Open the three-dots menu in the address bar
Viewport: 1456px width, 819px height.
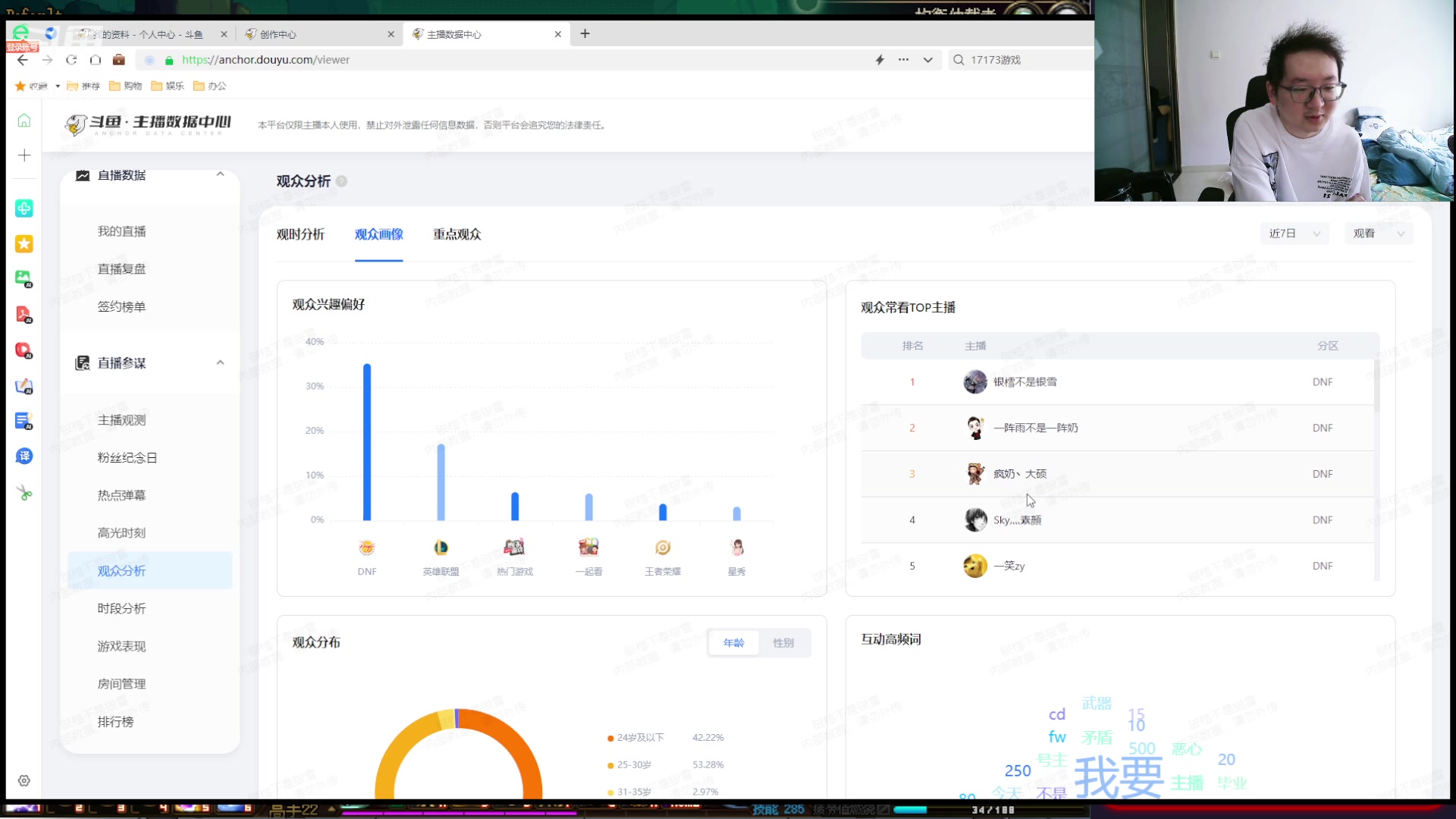coord(903,60)
